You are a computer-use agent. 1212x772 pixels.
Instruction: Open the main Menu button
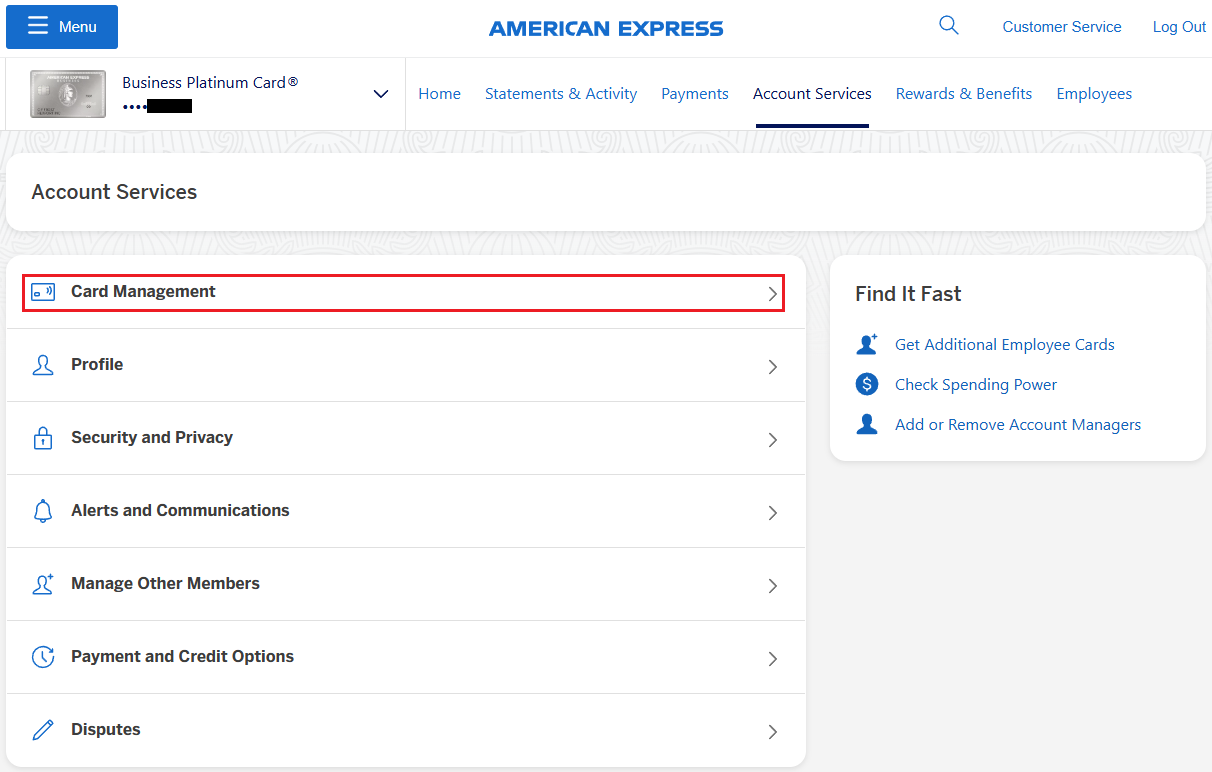click(62, 27)
